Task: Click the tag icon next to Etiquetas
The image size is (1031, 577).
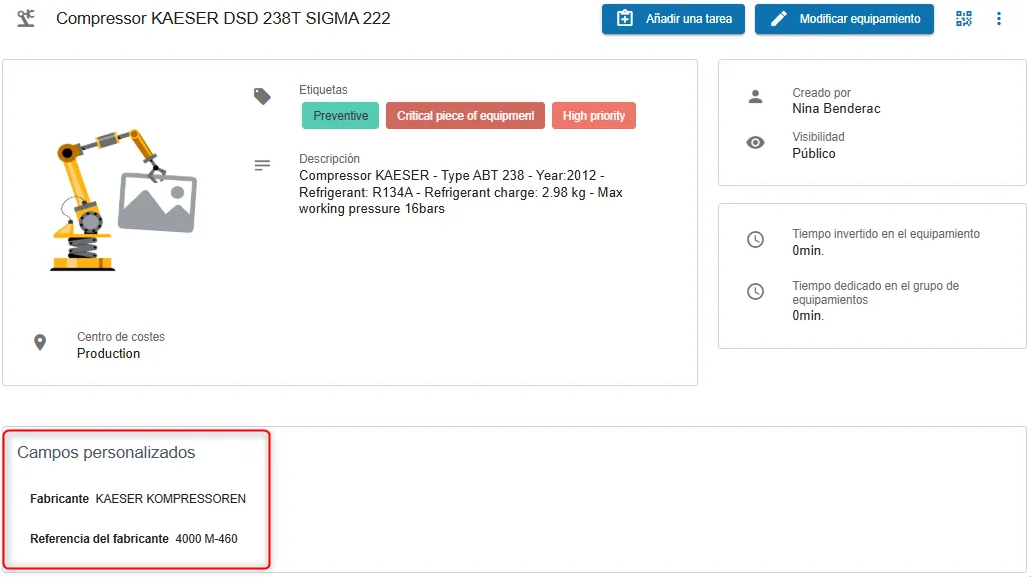Action: [x=262, y=97]
